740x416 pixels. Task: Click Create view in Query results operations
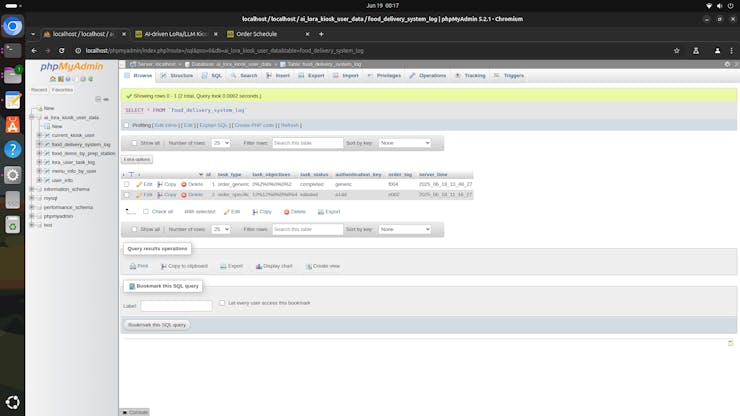point(323,266)
